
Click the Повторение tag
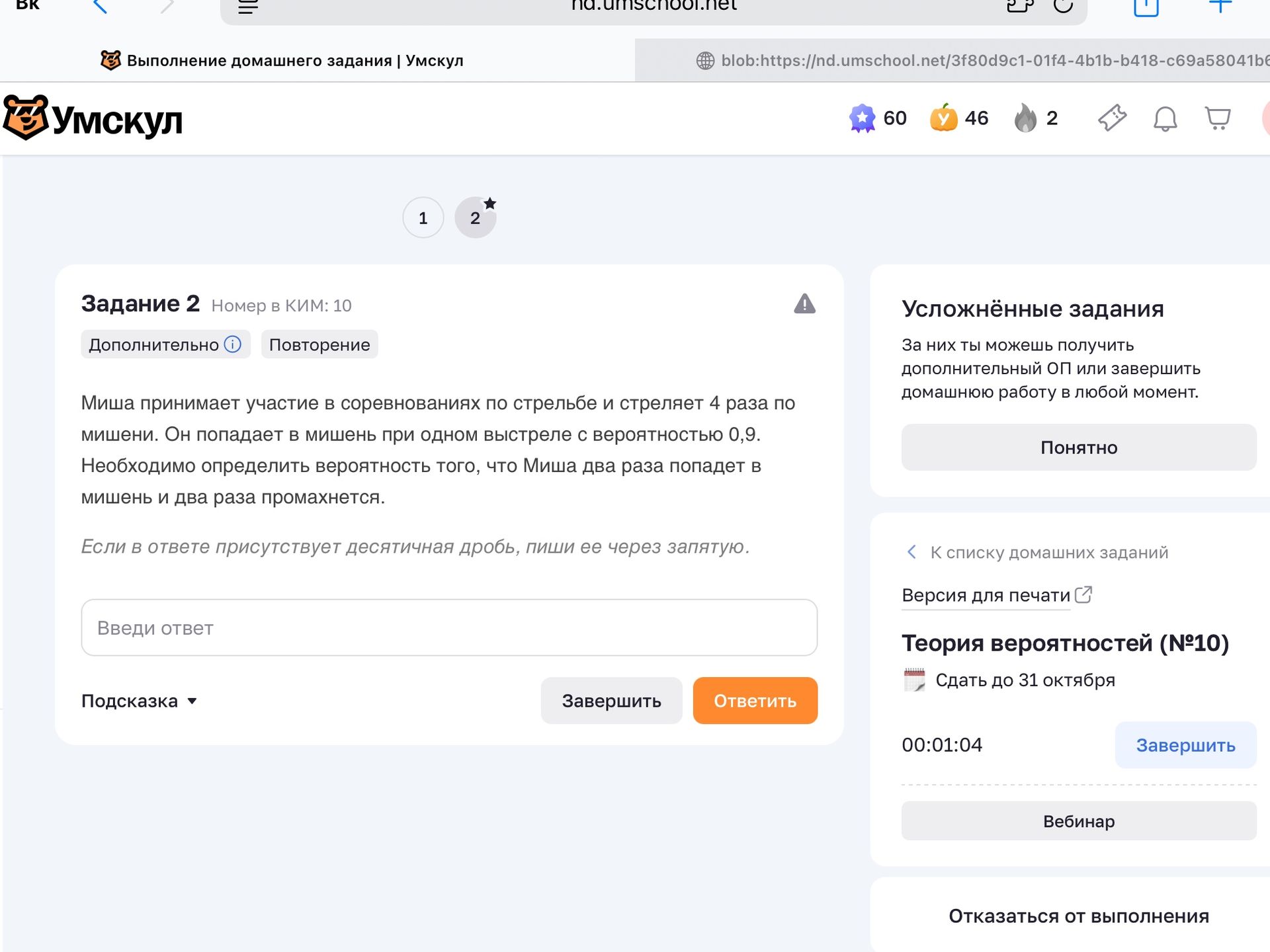point(319,344)
